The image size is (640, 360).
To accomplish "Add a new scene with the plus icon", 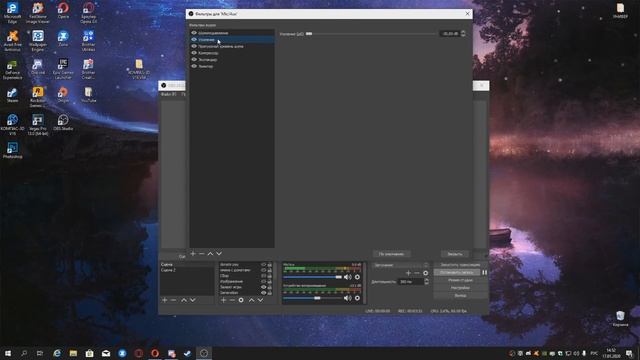I will pyautogui.click(x=164, y=300).
